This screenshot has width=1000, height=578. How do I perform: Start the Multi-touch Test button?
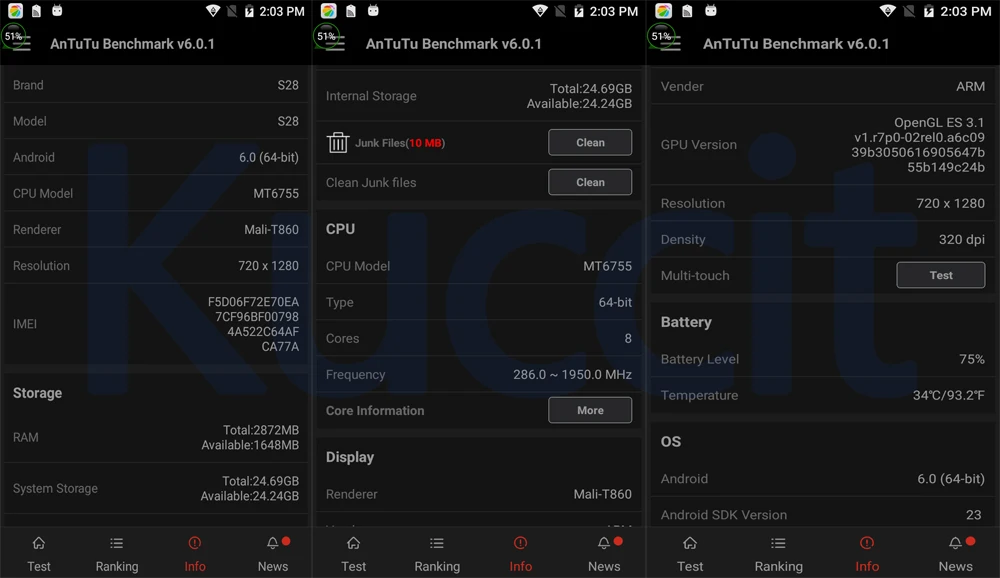coord(941,275)
